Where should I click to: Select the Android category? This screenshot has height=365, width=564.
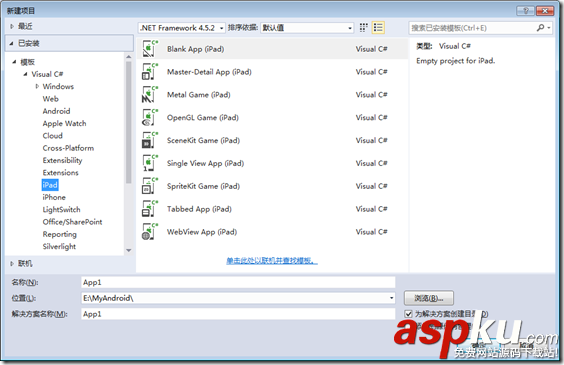click(x=56, y=111)
